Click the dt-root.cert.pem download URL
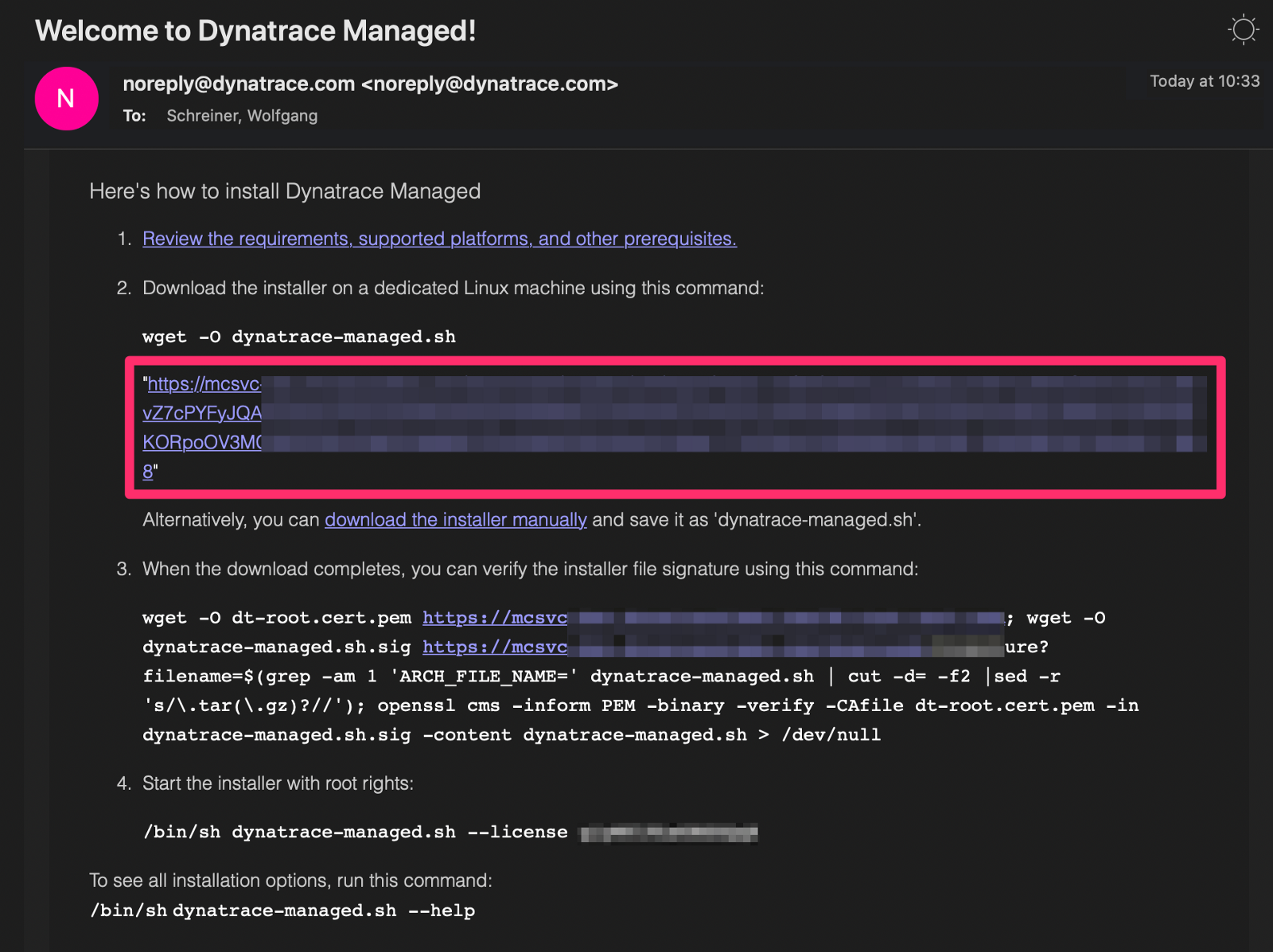Screen dimensions: 1273x952 tap(713, 618)
